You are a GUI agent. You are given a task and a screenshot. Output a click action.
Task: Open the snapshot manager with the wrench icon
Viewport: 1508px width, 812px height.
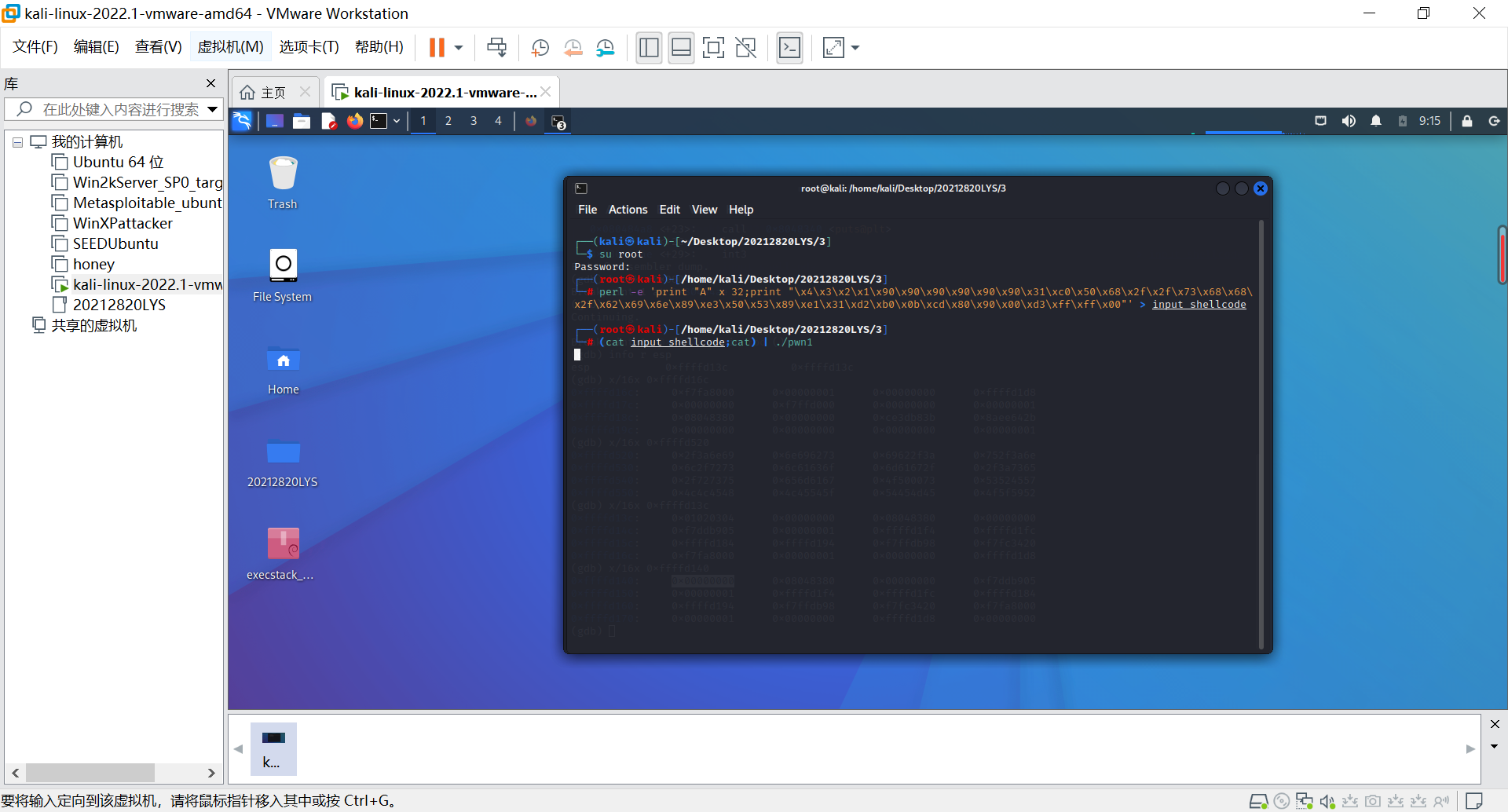click(x=606, y=48)
